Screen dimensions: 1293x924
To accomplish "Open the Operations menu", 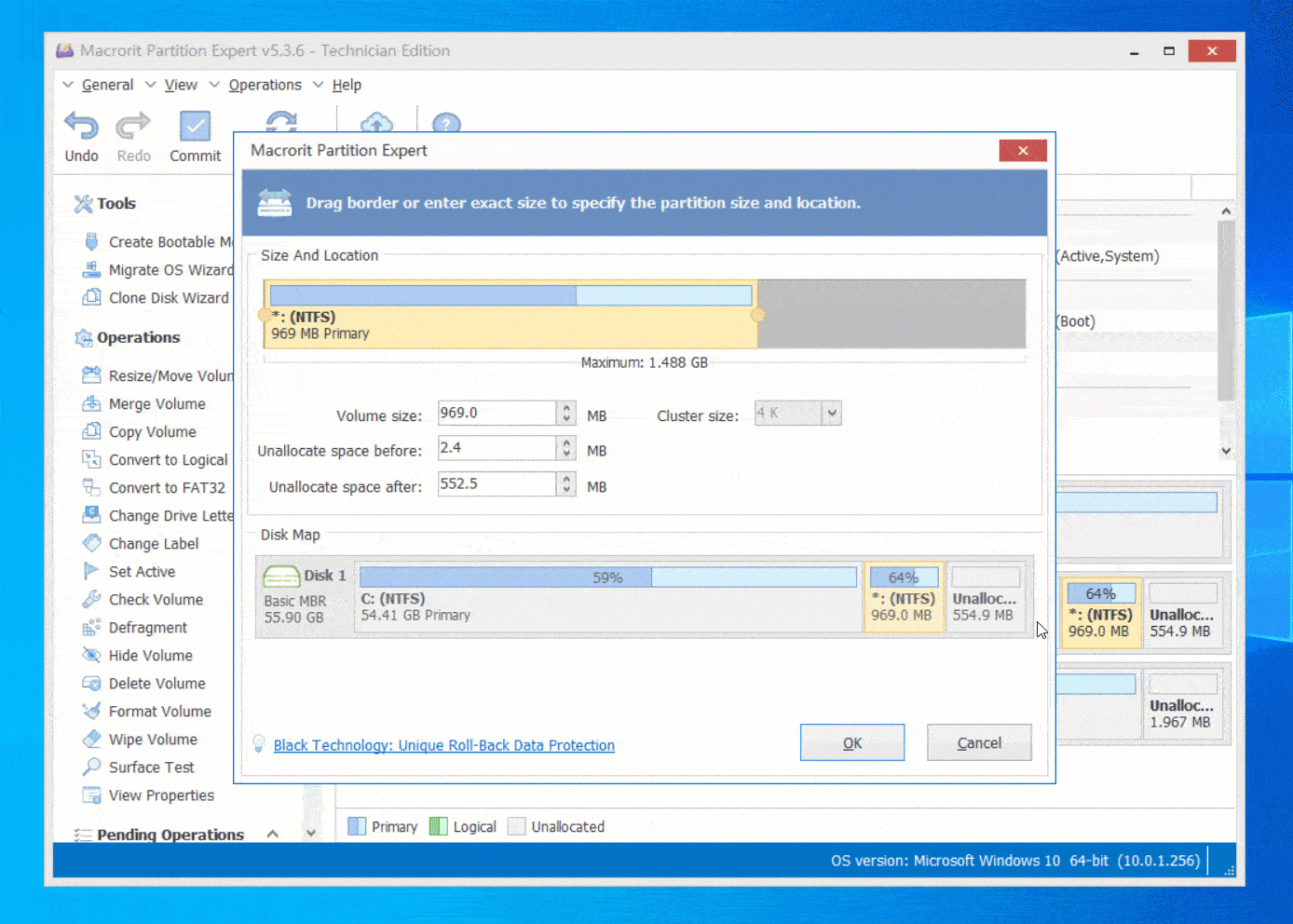I will (x=265, y=85).
